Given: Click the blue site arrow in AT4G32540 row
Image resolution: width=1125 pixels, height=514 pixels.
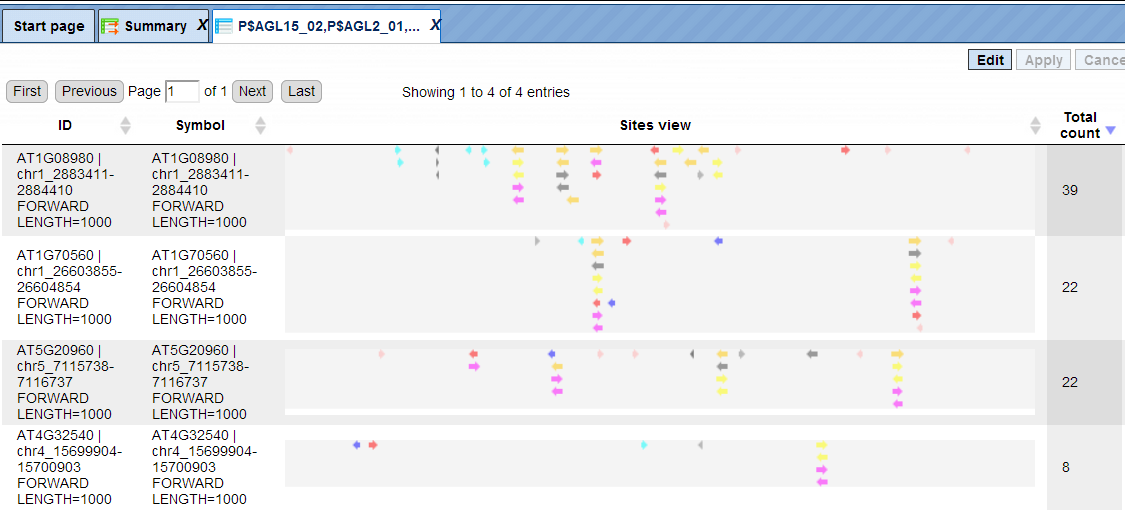Looking at the screenshot, I should [x=357, y=445].
